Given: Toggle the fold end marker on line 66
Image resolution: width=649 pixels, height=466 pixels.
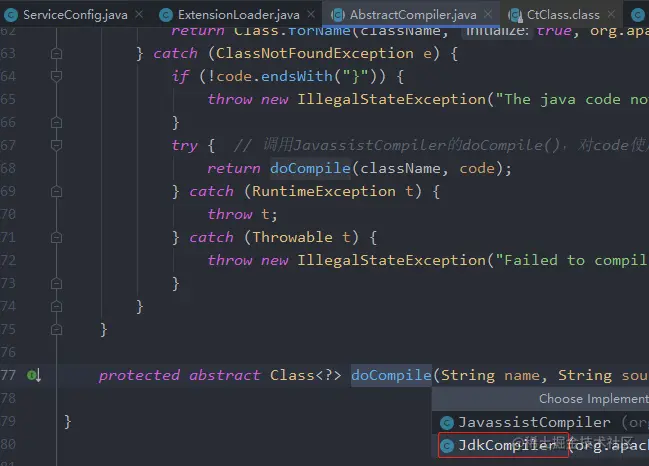Looking at the screenshot, I should click(x=56, y=123).
